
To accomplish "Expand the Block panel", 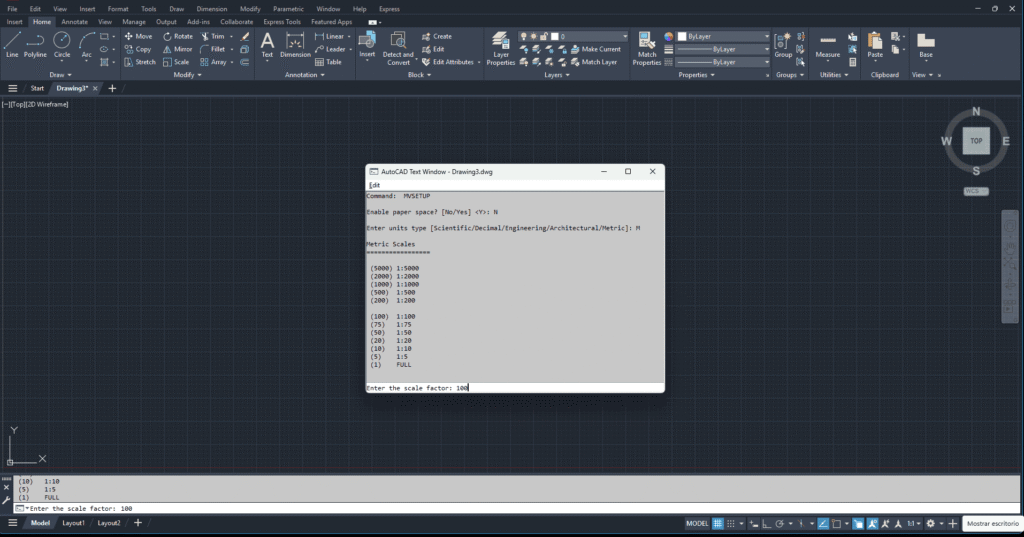I will [419, 74].
